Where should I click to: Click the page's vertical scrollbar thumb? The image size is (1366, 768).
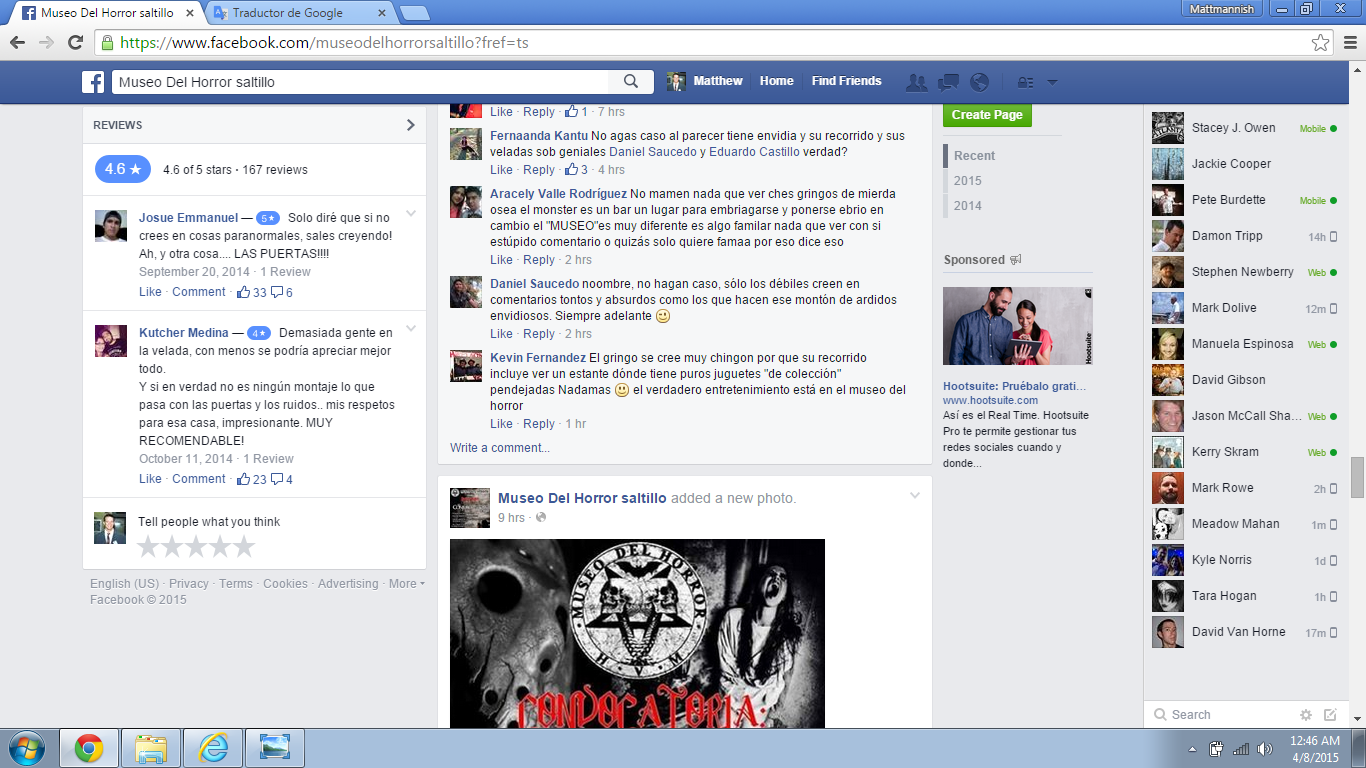point(1357,477)
